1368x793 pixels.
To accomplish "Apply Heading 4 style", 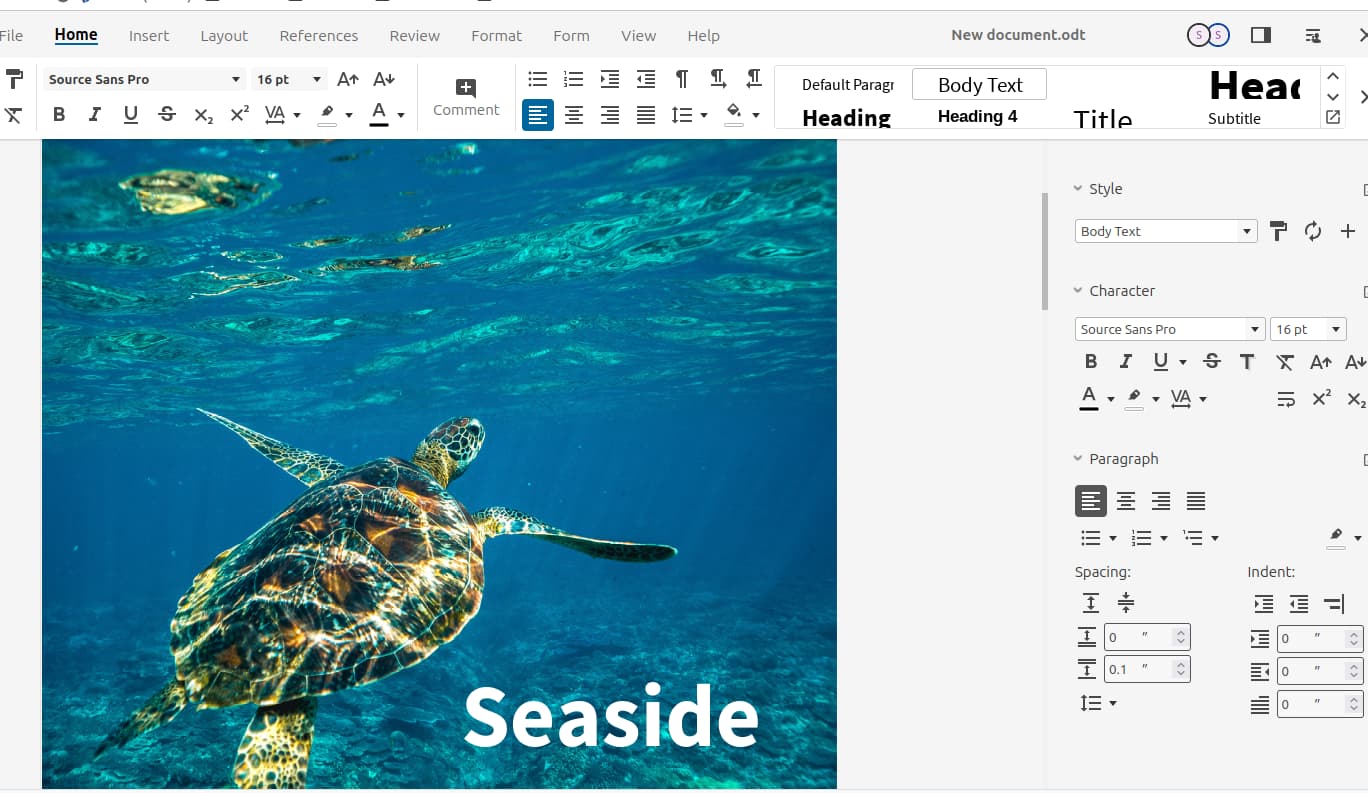I will (978, 116).
